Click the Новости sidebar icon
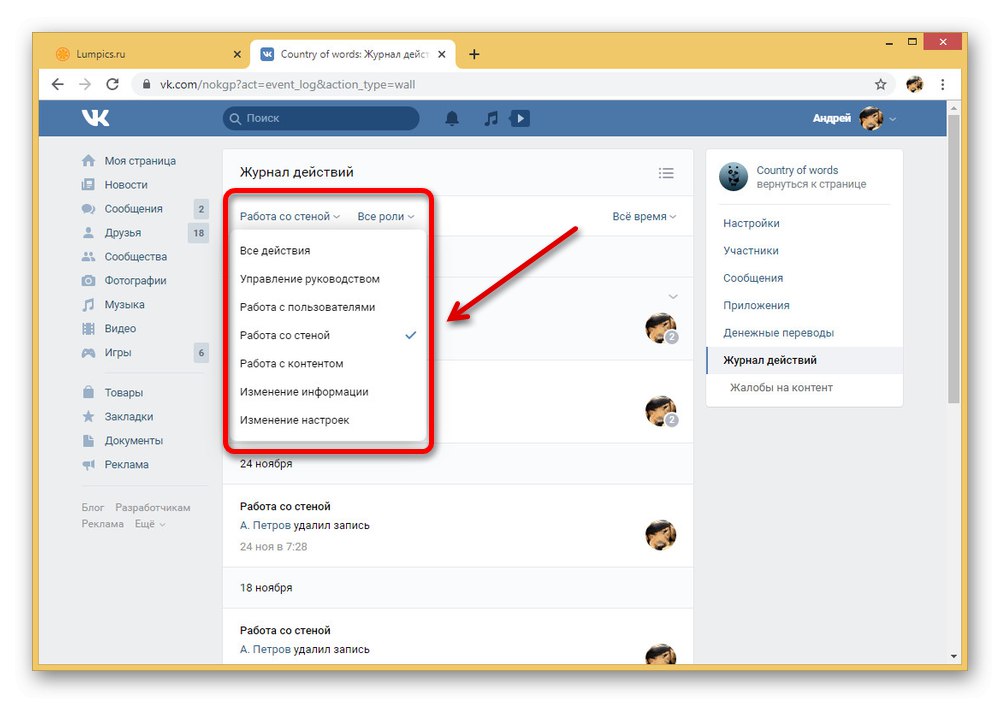 (x=89, y=185)
